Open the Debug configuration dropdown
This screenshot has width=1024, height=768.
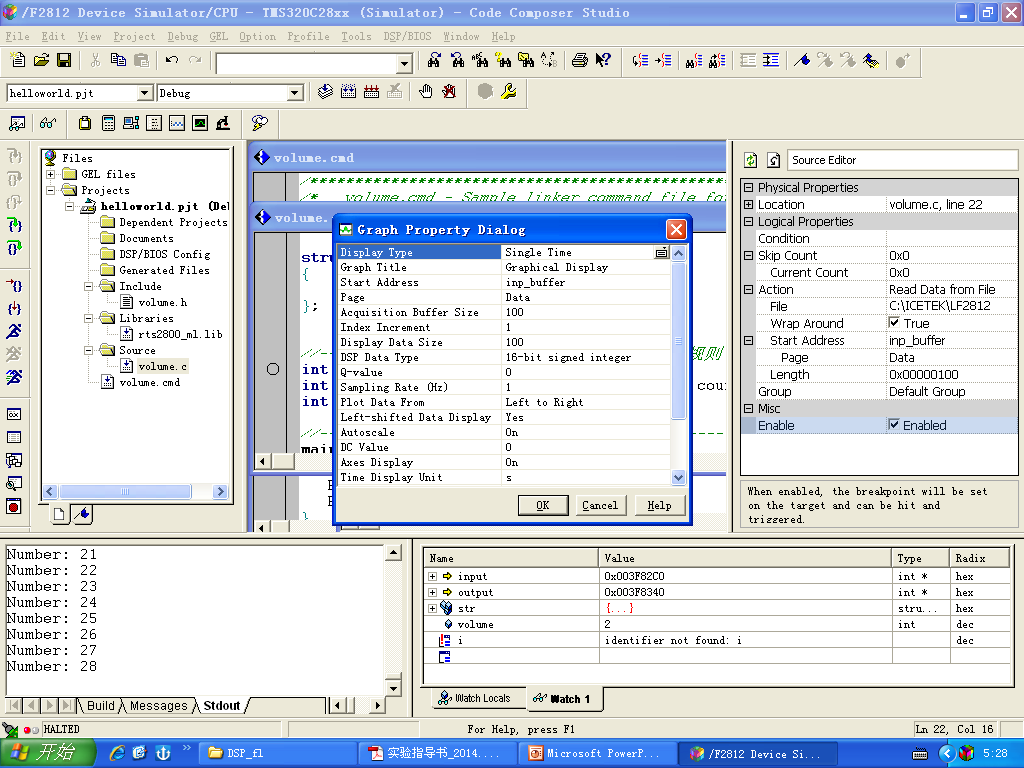pos(295,93)
